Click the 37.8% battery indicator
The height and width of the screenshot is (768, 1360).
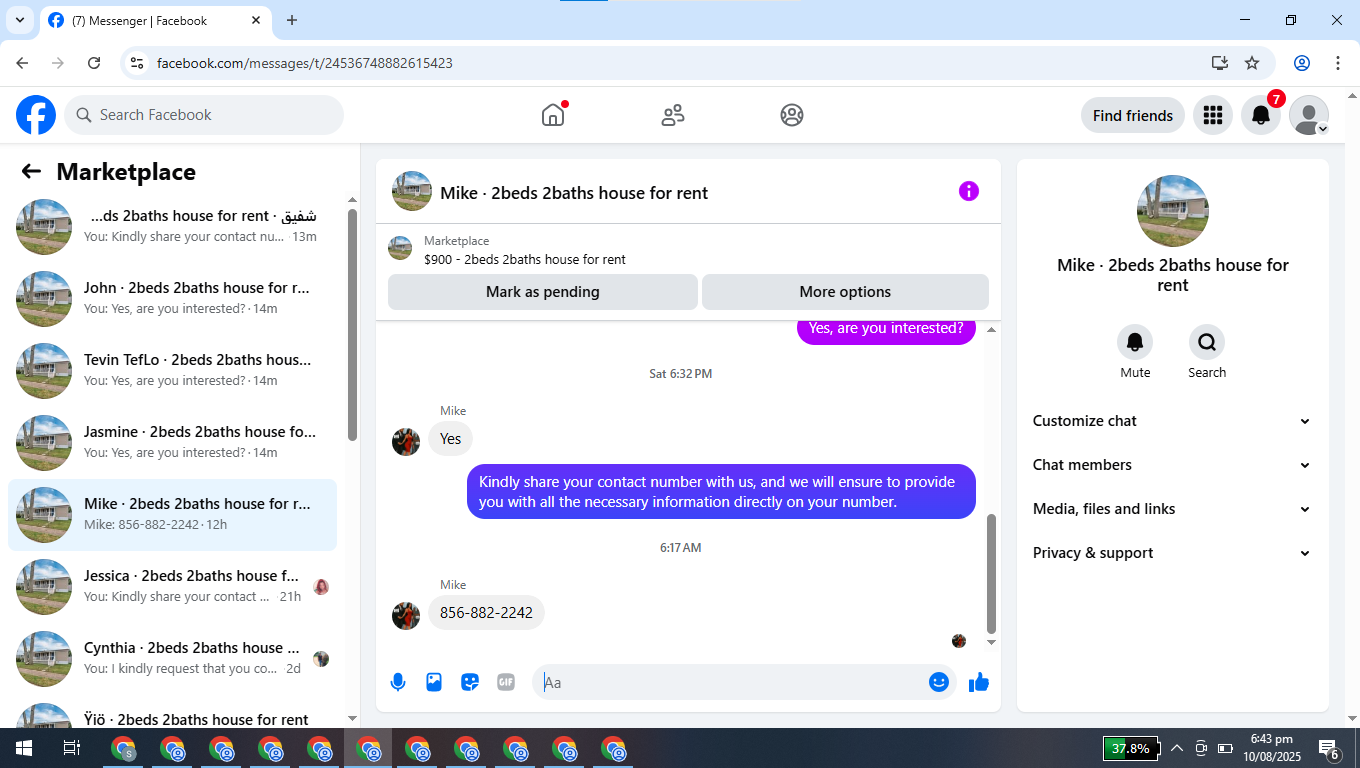1131,748
